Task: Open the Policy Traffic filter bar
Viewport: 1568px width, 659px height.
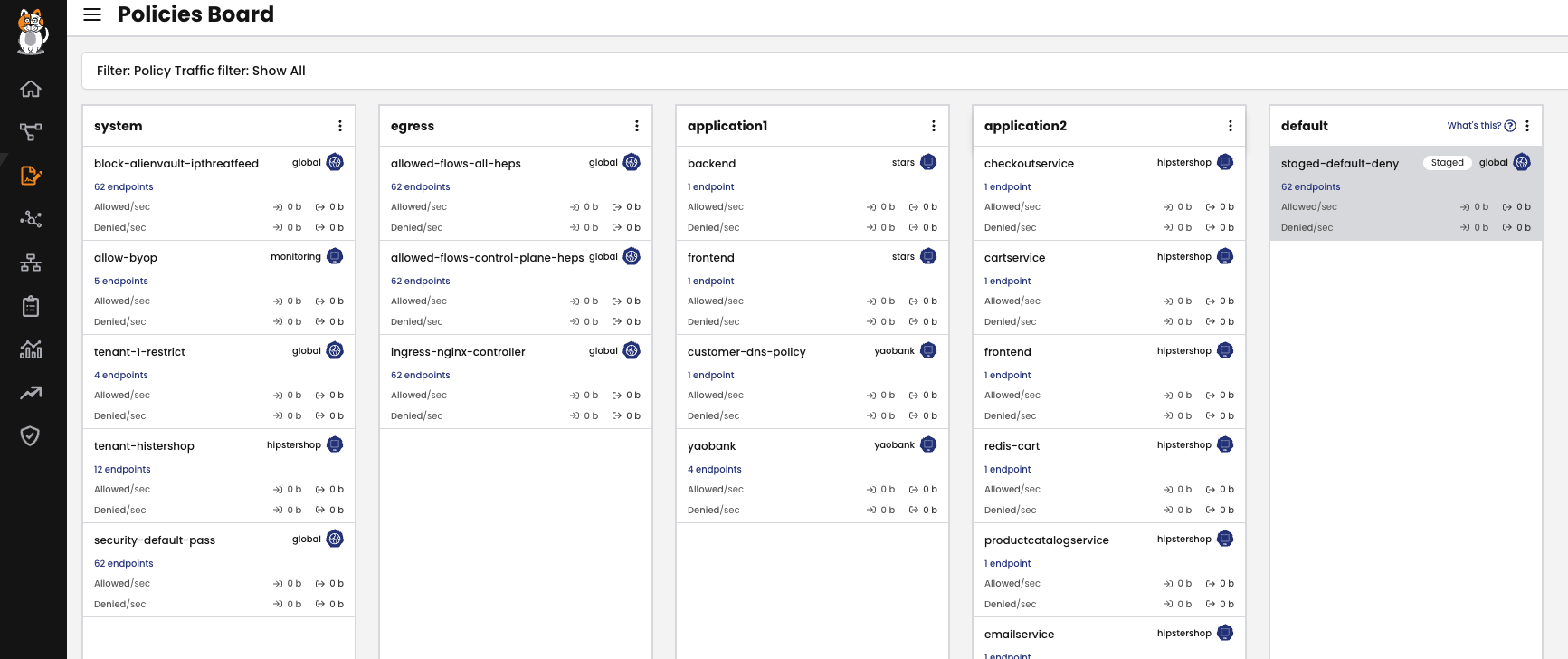Action: [x=824, y=71]
